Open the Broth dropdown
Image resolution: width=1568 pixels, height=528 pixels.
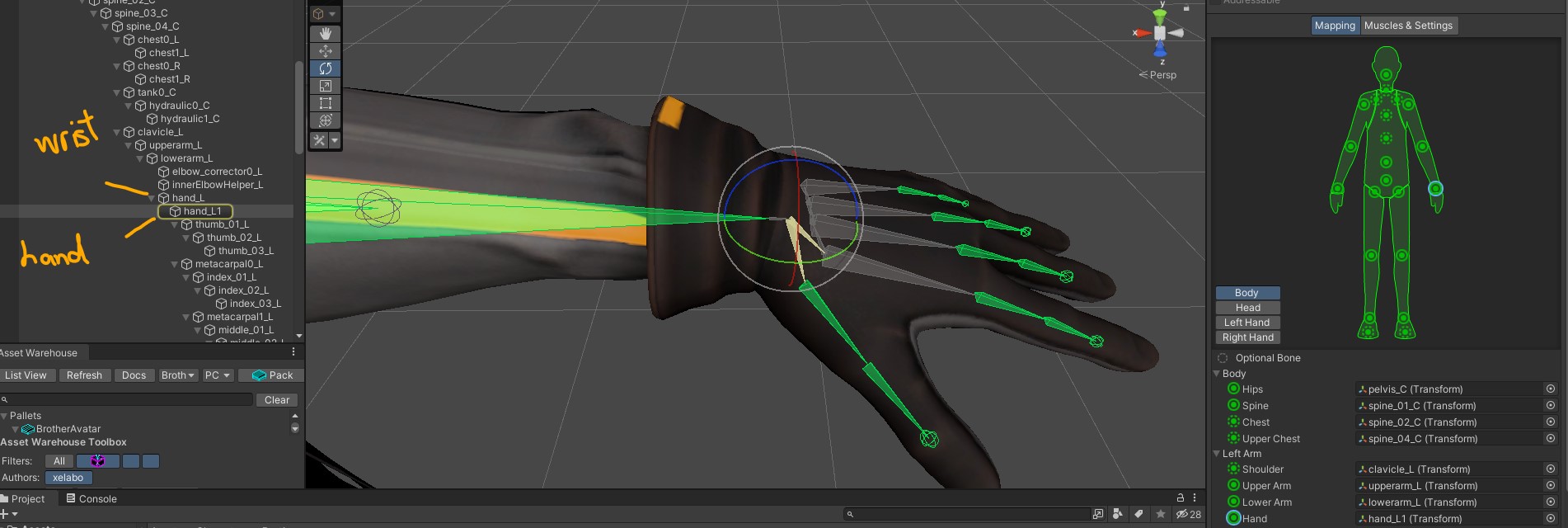[x=178, y=375]
